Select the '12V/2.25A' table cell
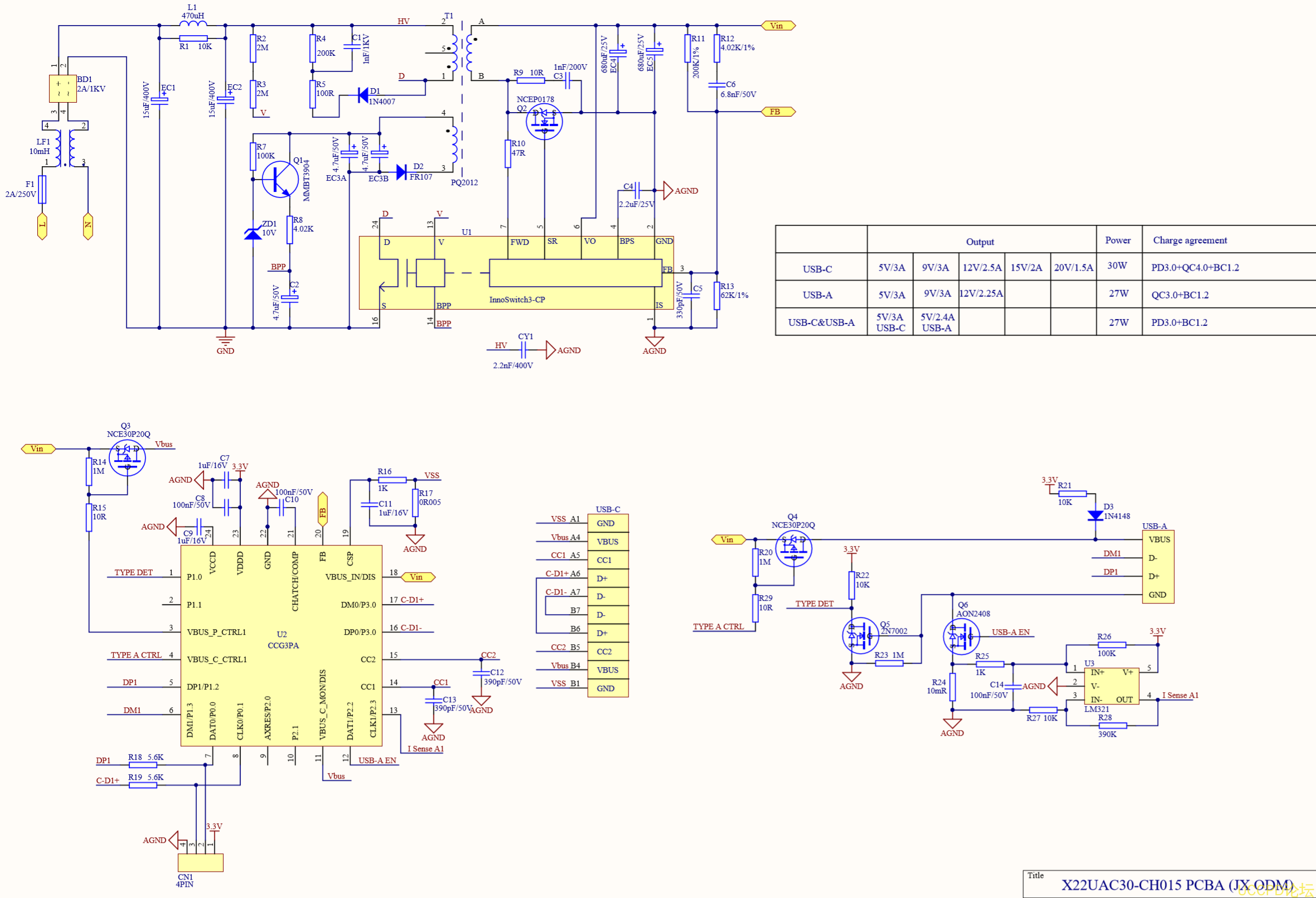Screen dimensions: 1316x898 (x=981, y=293)
